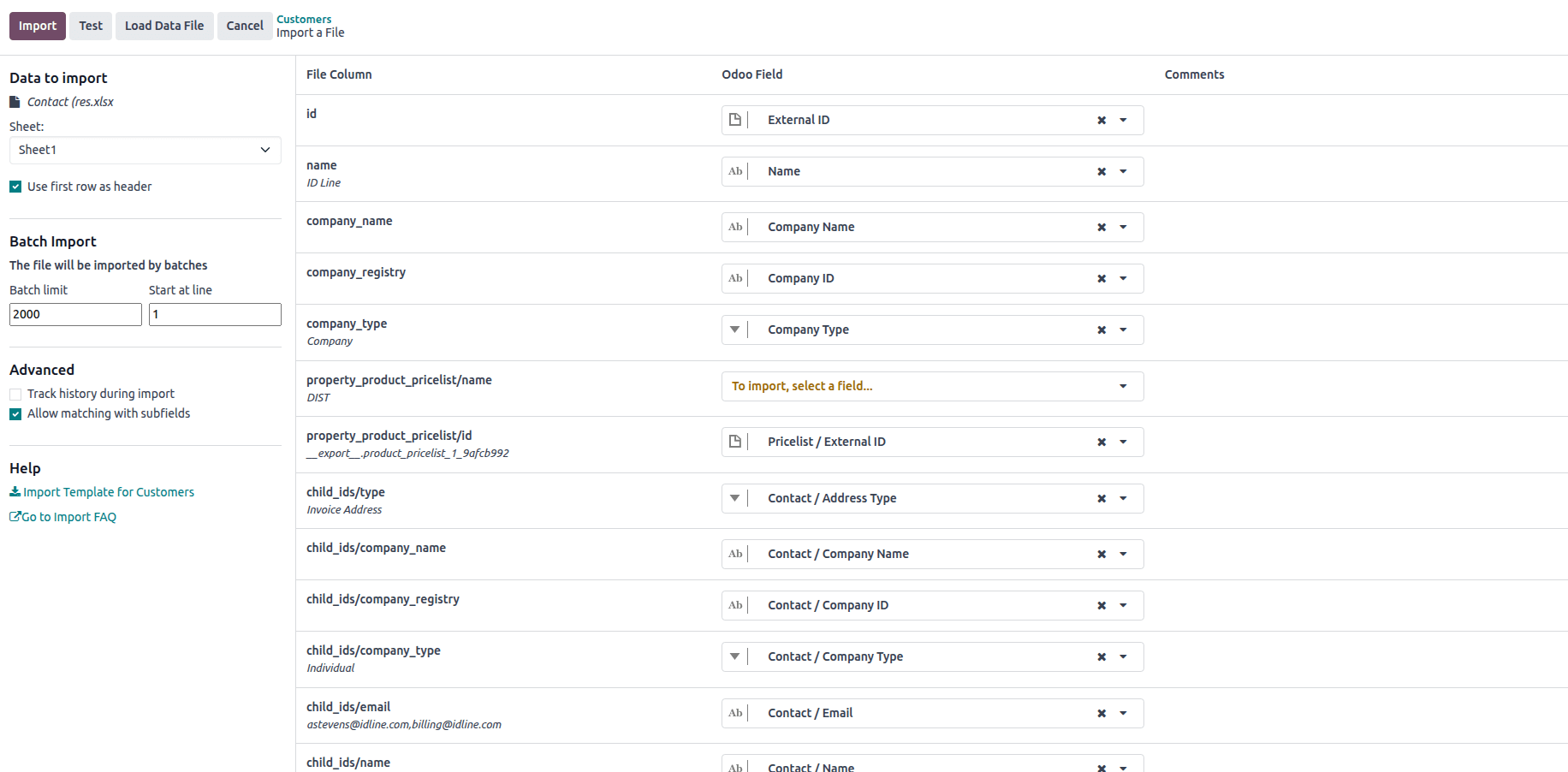This screenshot has height=772, width=1568.
Task: Clear the External ID field mapping
Action: coord(1102,121)
